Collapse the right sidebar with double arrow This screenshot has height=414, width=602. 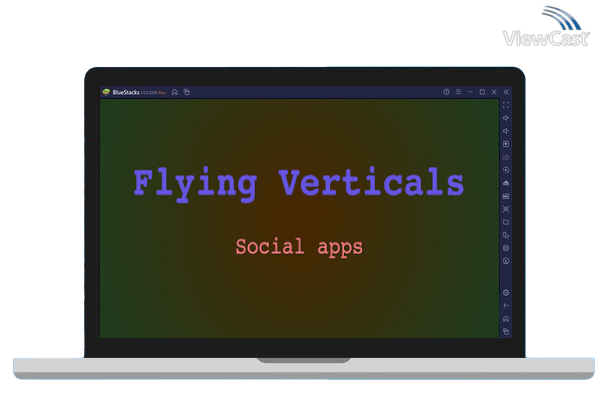point(506,92)
